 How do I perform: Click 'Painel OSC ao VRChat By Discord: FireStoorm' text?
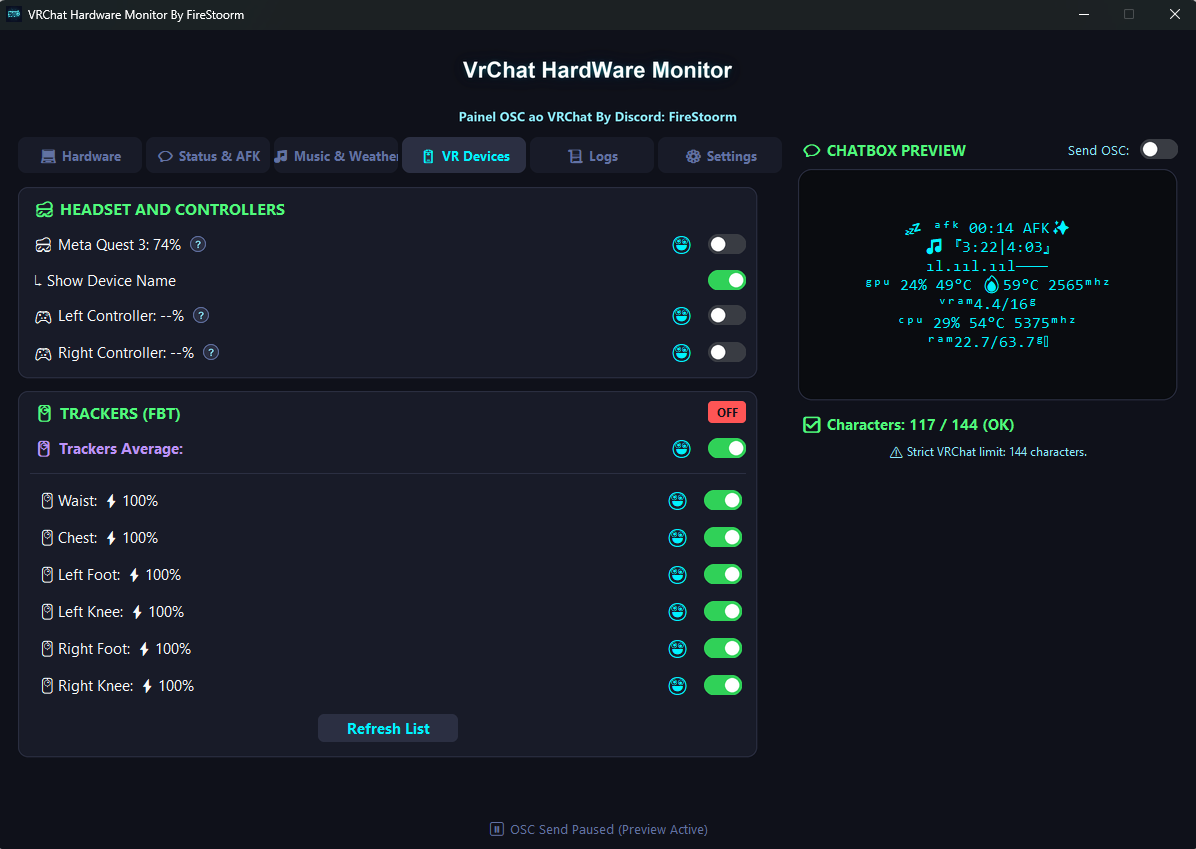coord(597,117)
